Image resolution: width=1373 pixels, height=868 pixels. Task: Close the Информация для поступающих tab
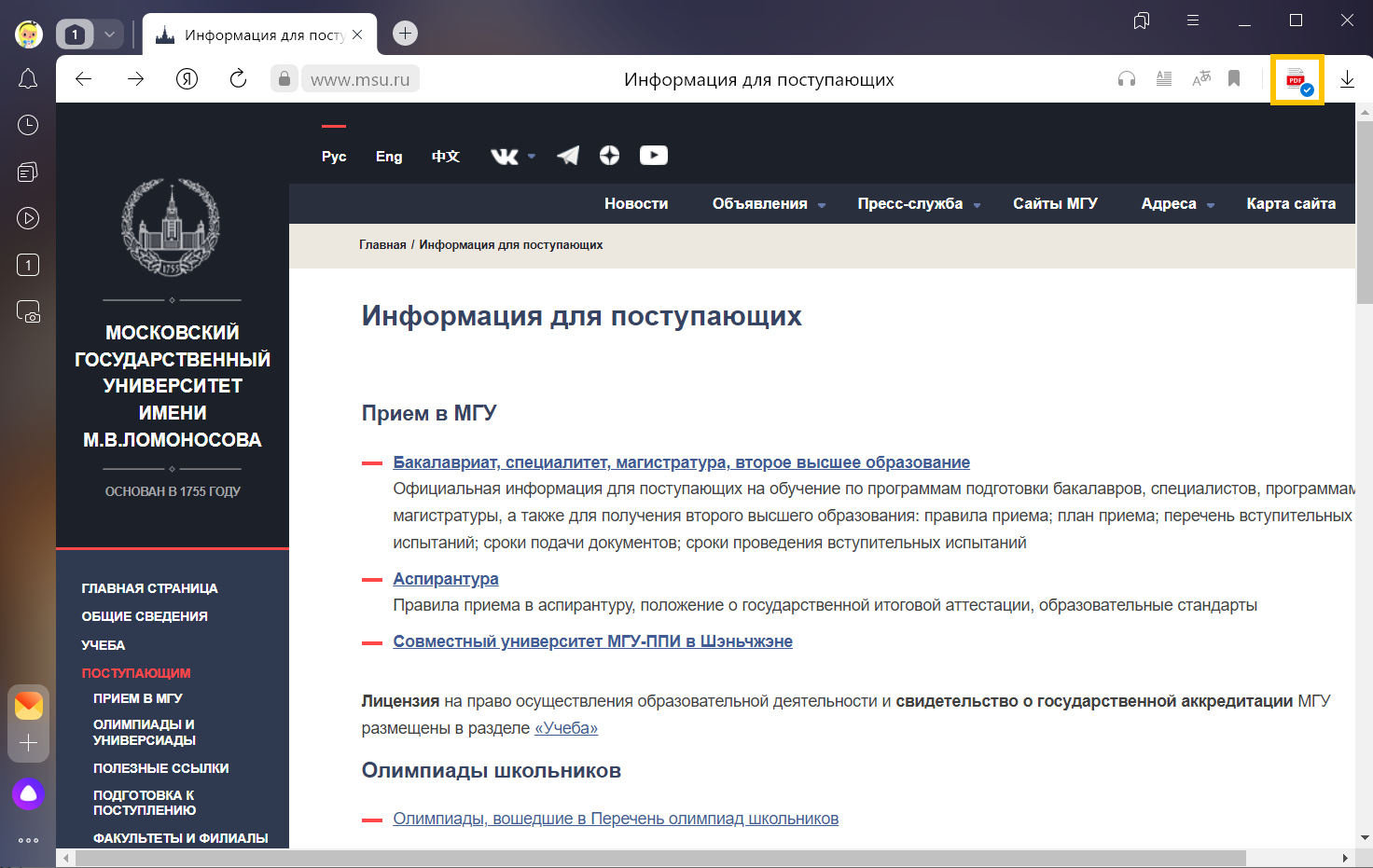(357, 34)
